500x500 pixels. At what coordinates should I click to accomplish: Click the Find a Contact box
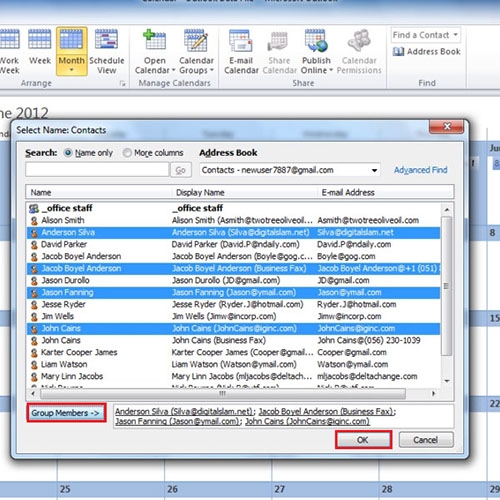(426, 35)
